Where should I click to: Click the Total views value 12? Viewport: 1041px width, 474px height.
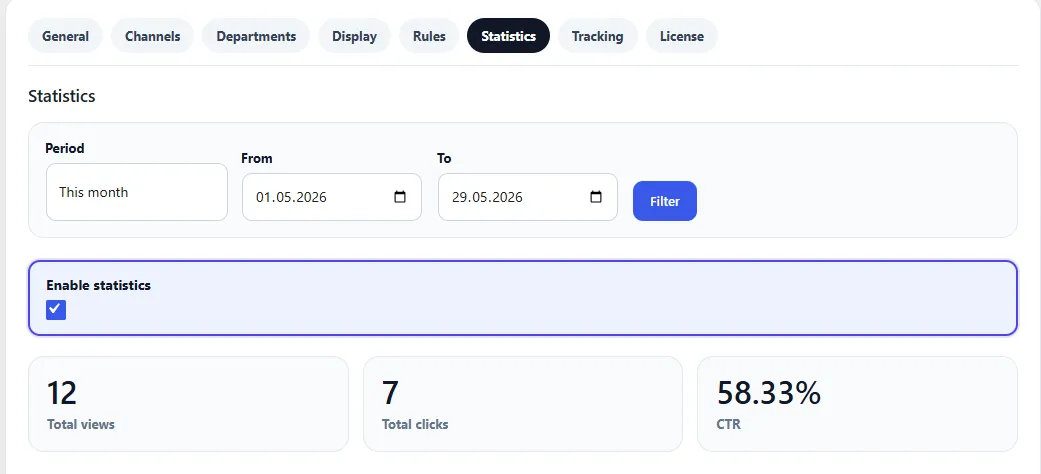[62, 393]
